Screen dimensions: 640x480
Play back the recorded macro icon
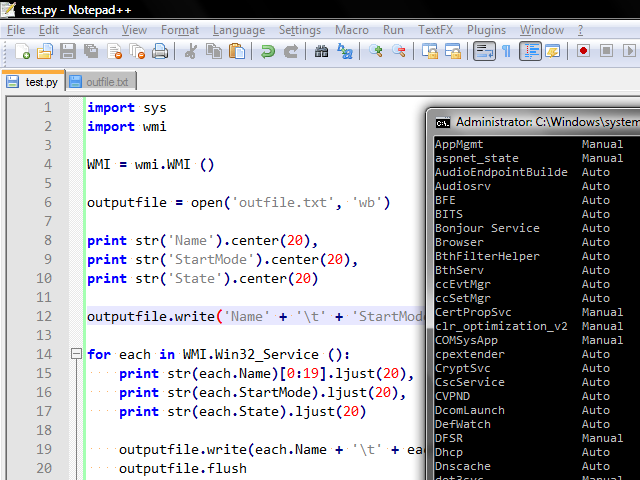tap(629, 51)
